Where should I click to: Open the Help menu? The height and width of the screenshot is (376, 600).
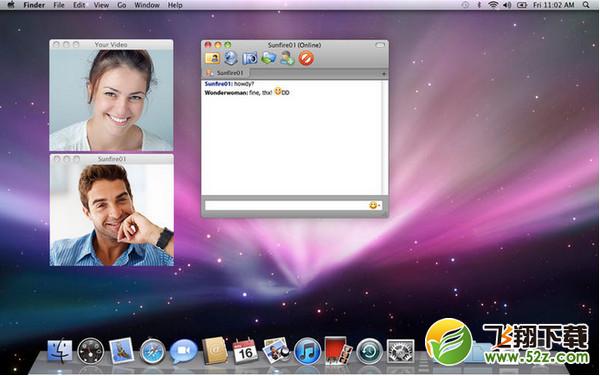tap(175, 5)
